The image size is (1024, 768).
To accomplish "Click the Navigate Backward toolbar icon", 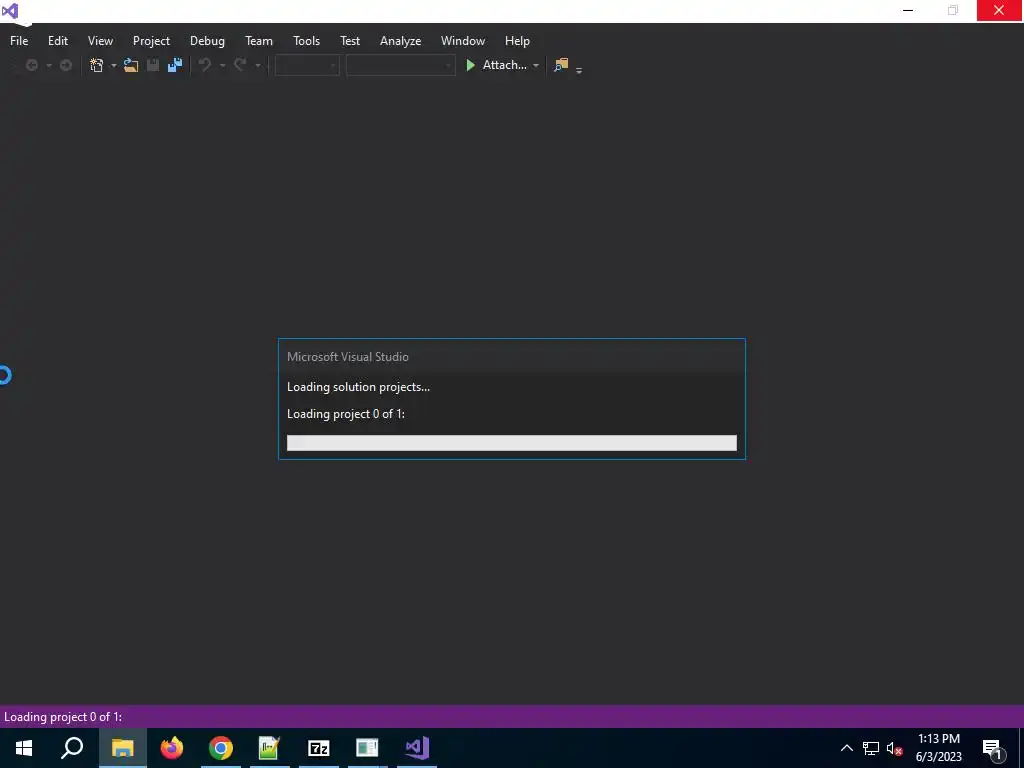I will pos(31,65).
